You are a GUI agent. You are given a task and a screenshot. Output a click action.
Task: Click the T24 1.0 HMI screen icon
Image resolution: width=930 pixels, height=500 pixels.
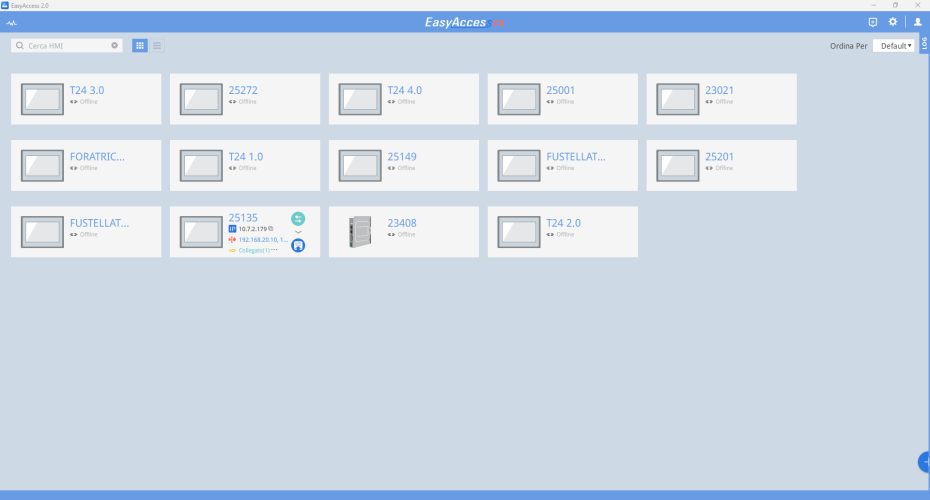(x=201, y=165)
